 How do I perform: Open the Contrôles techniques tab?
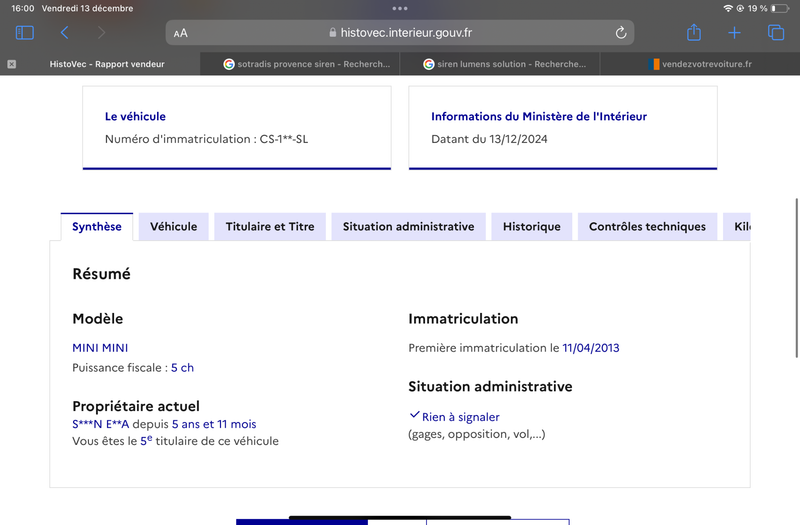pyautogui.click(x=647, y=227)
